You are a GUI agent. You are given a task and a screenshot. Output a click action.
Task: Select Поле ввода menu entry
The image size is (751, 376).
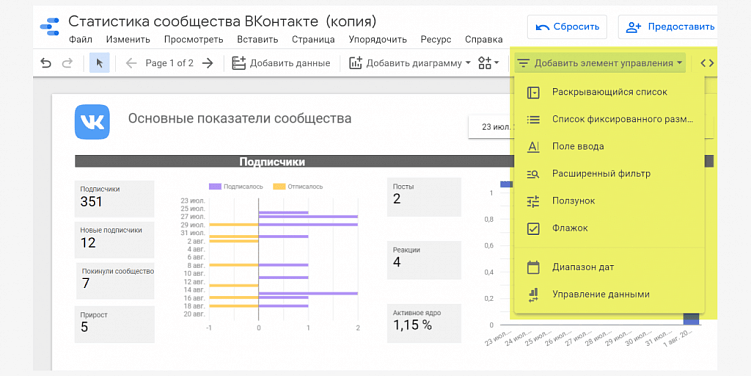point(609,147)
